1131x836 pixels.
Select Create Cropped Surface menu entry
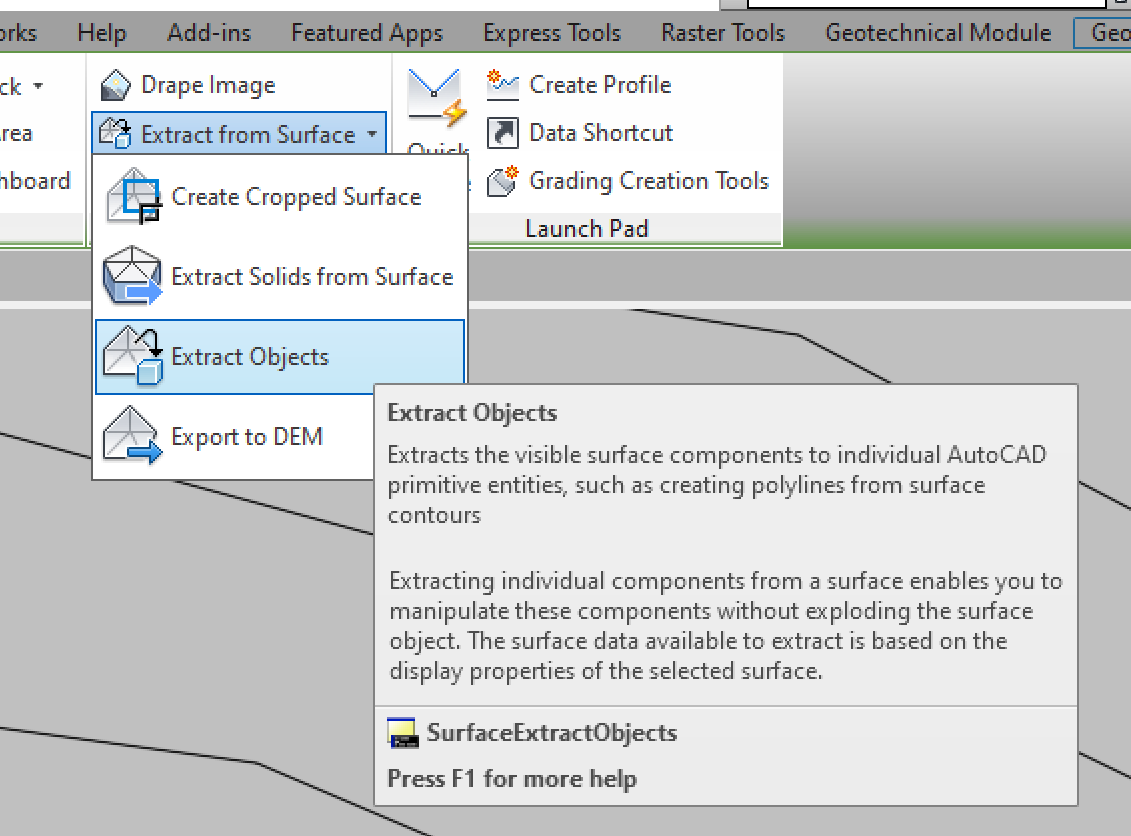click(x=296, y=196)
